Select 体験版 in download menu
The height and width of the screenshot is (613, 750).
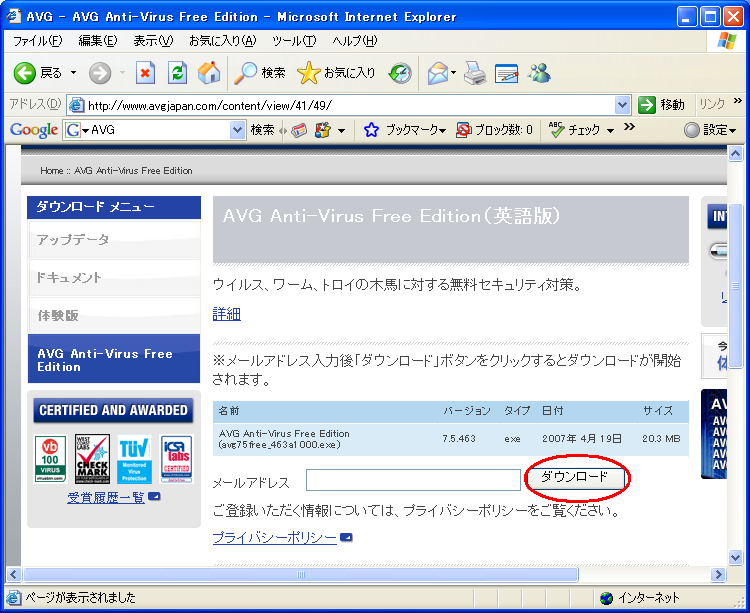click(114, 315)
